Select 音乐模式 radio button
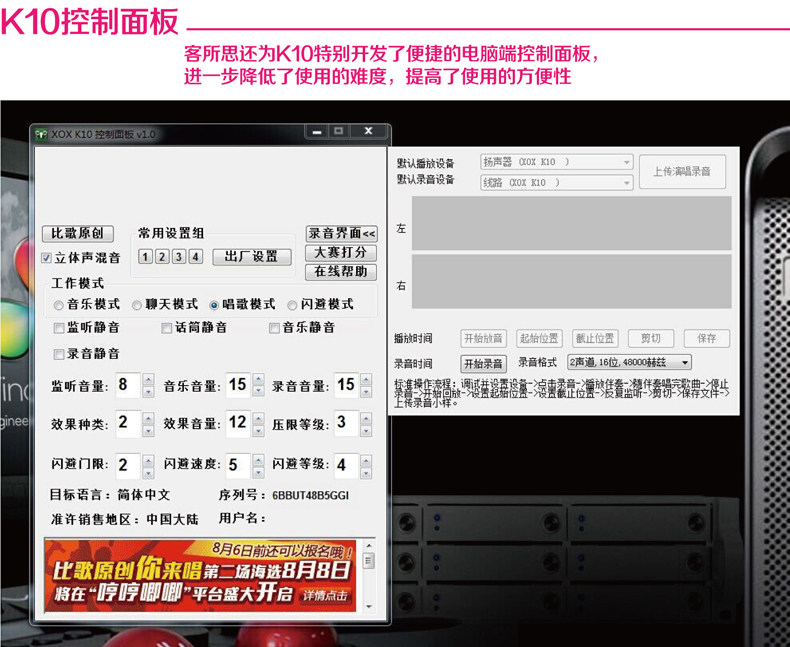This screenshot has width=790, height=647. pos(58,305)
